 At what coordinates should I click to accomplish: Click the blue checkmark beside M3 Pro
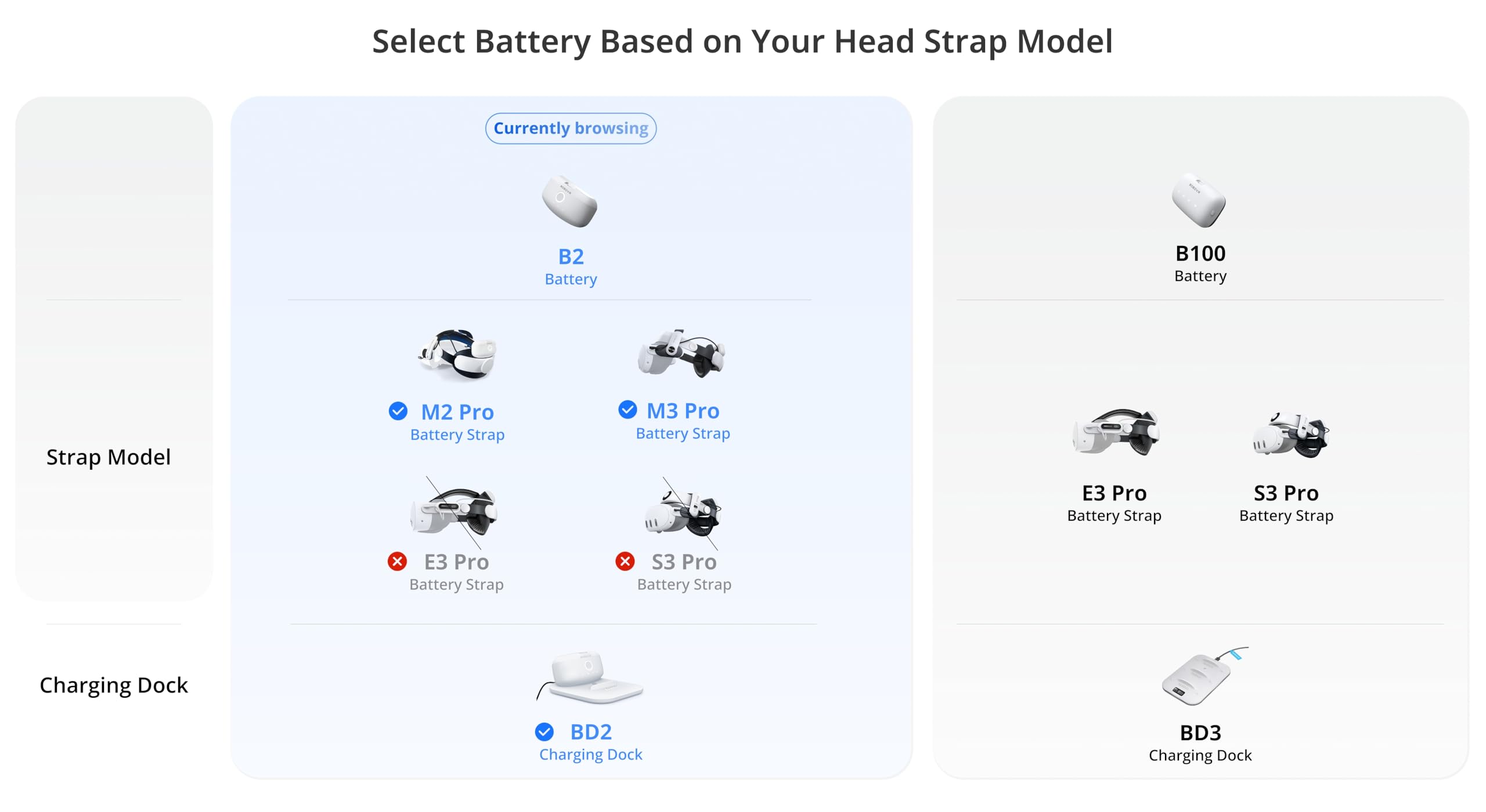point(627,410)
